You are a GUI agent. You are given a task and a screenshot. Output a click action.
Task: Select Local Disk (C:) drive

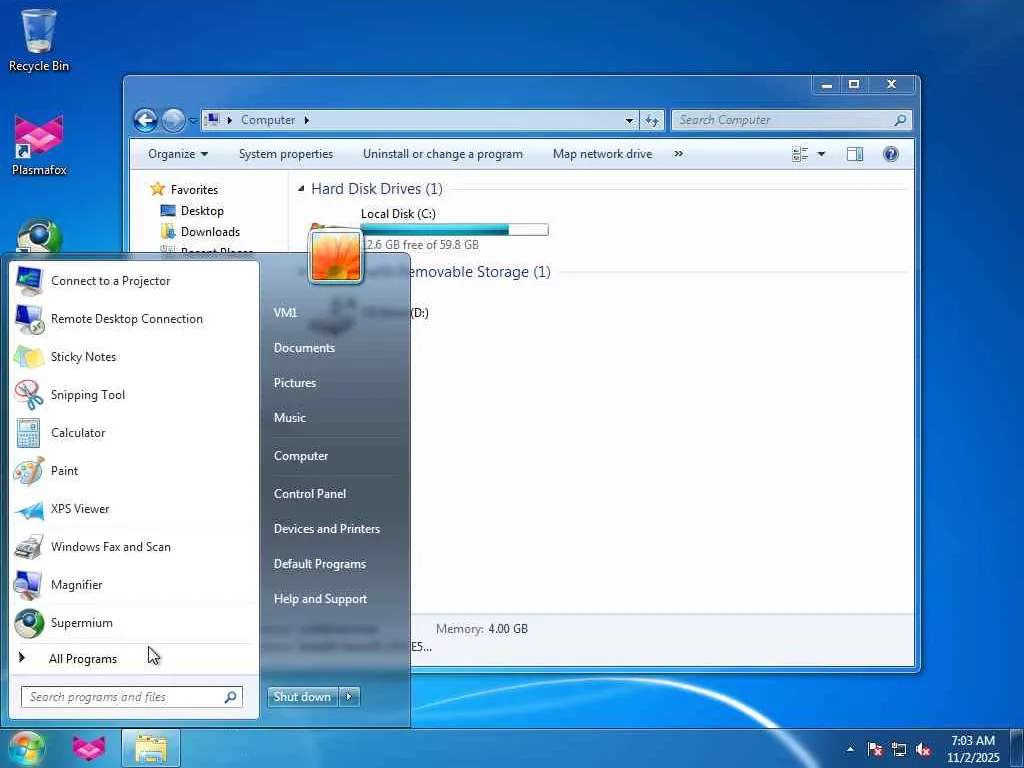[428, 229]
